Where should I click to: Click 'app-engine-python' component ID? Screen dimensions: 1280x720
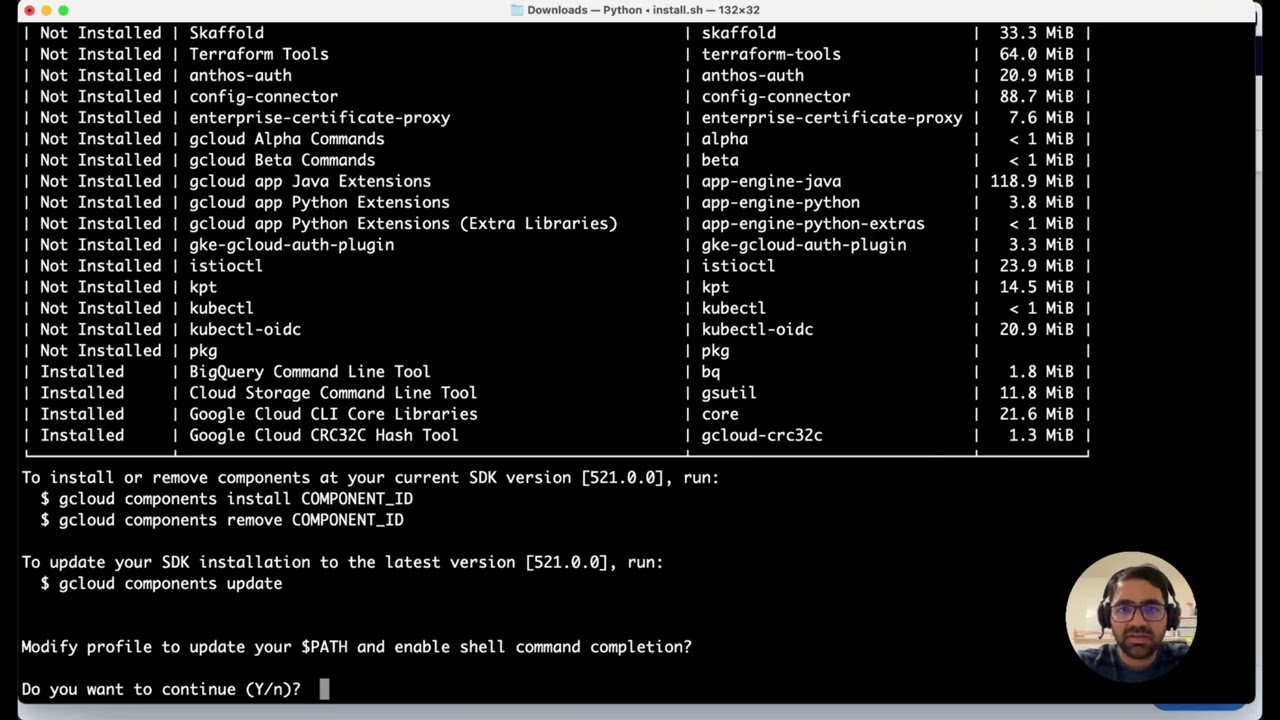pyautogui.click(x=780, y=202)
